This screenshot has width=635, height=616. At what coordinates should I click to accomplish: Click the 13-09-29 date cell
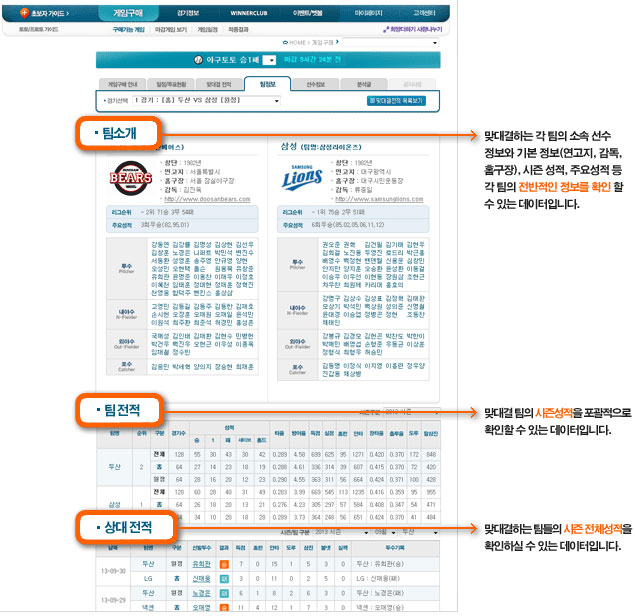113,600
